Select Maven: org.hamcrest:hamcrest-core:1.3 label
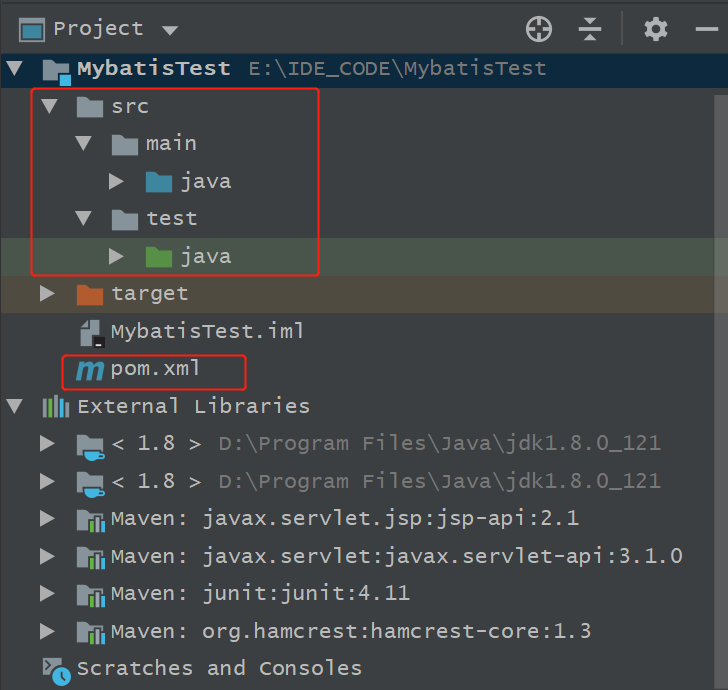The image size is (728, 690). coord(351,631)
